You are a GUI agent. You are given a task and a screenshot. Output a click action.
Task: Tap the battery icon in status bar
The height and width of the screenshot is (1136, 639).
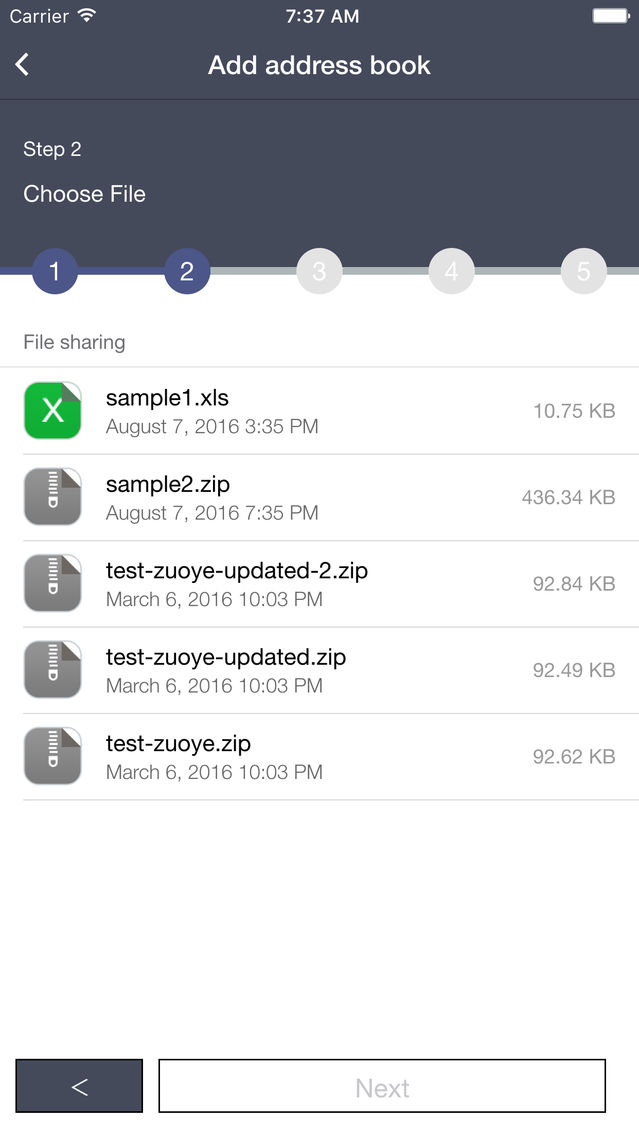coord(611,15)
